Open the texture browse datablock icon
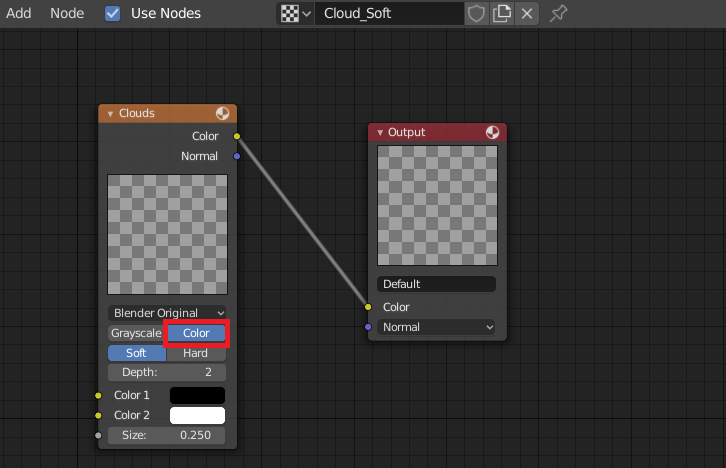The width and height of the screenshot is (726, 468). coord(295,13)
